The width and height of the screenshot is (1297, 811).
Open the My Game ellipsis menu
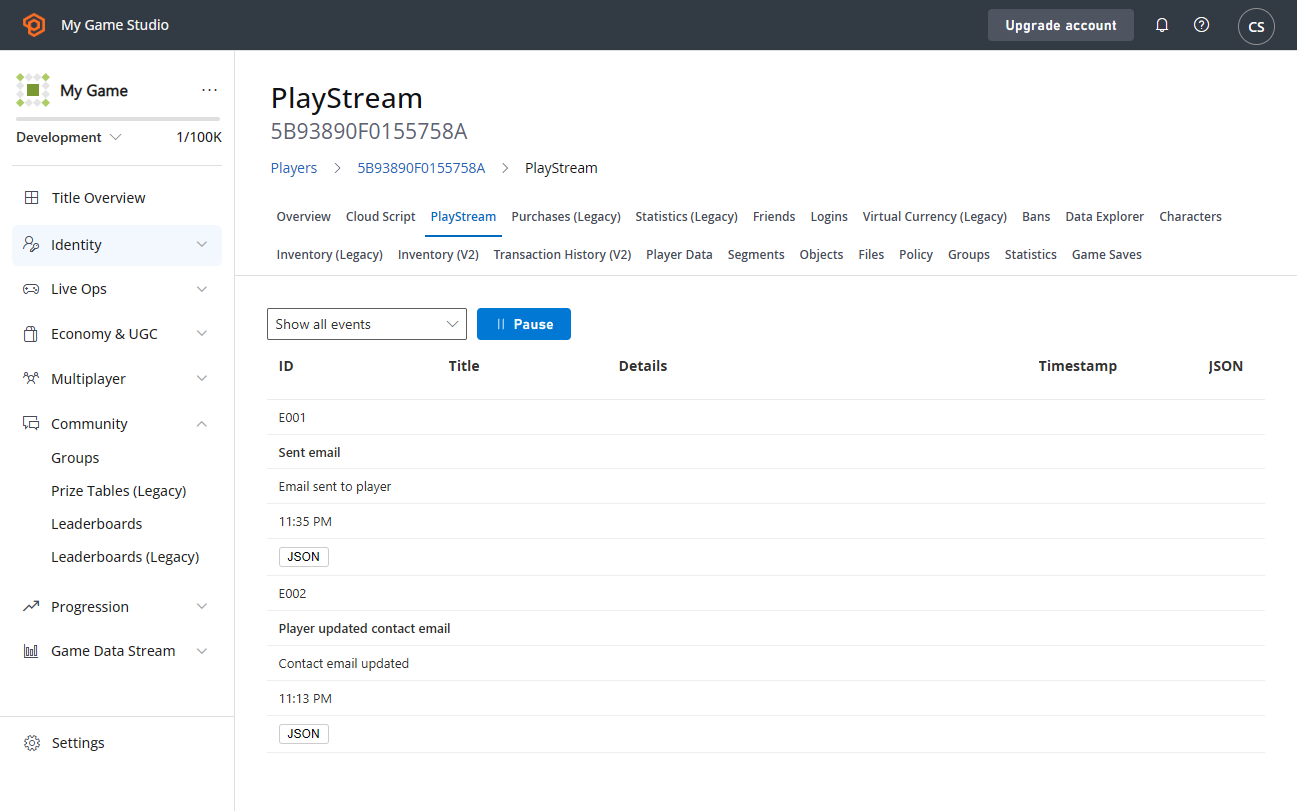tap(209, 90)
